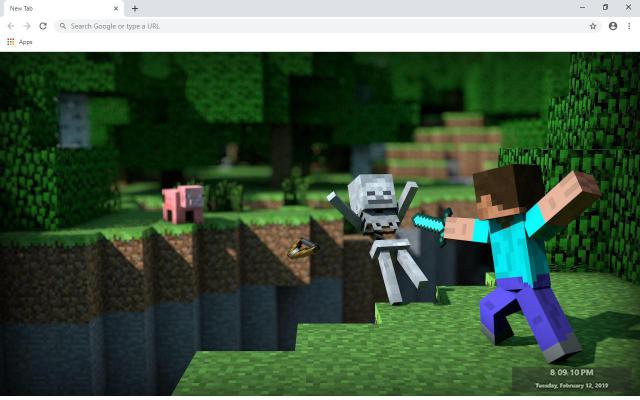Viewport: 640px width, 400px height.
Task: Click the Apps bookmark label
Action: [x=25, y=42]
